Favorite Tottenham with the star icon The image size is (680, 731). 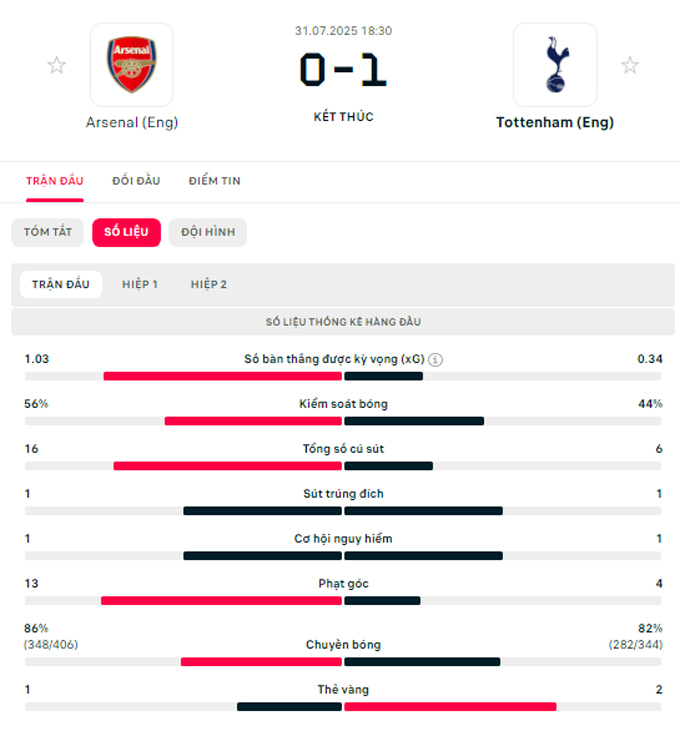click(x=630, y=66)
